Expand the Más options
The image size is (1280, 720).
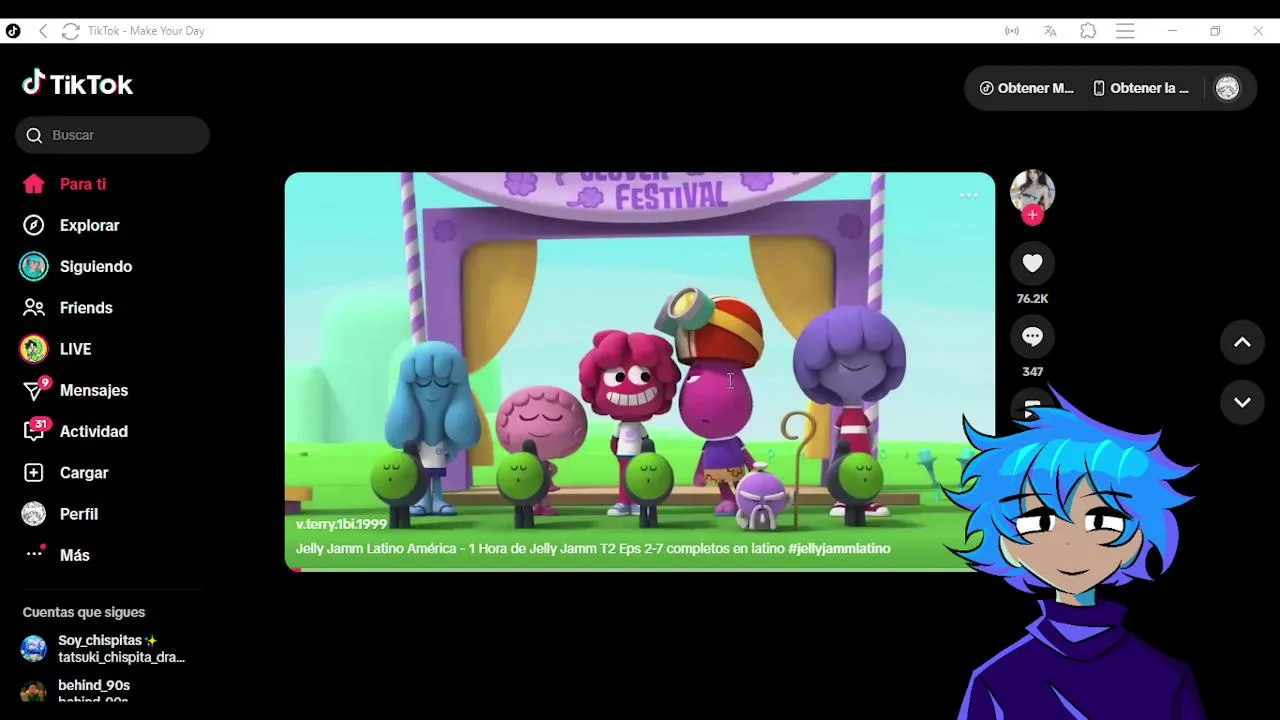click(x=57, y=555)
